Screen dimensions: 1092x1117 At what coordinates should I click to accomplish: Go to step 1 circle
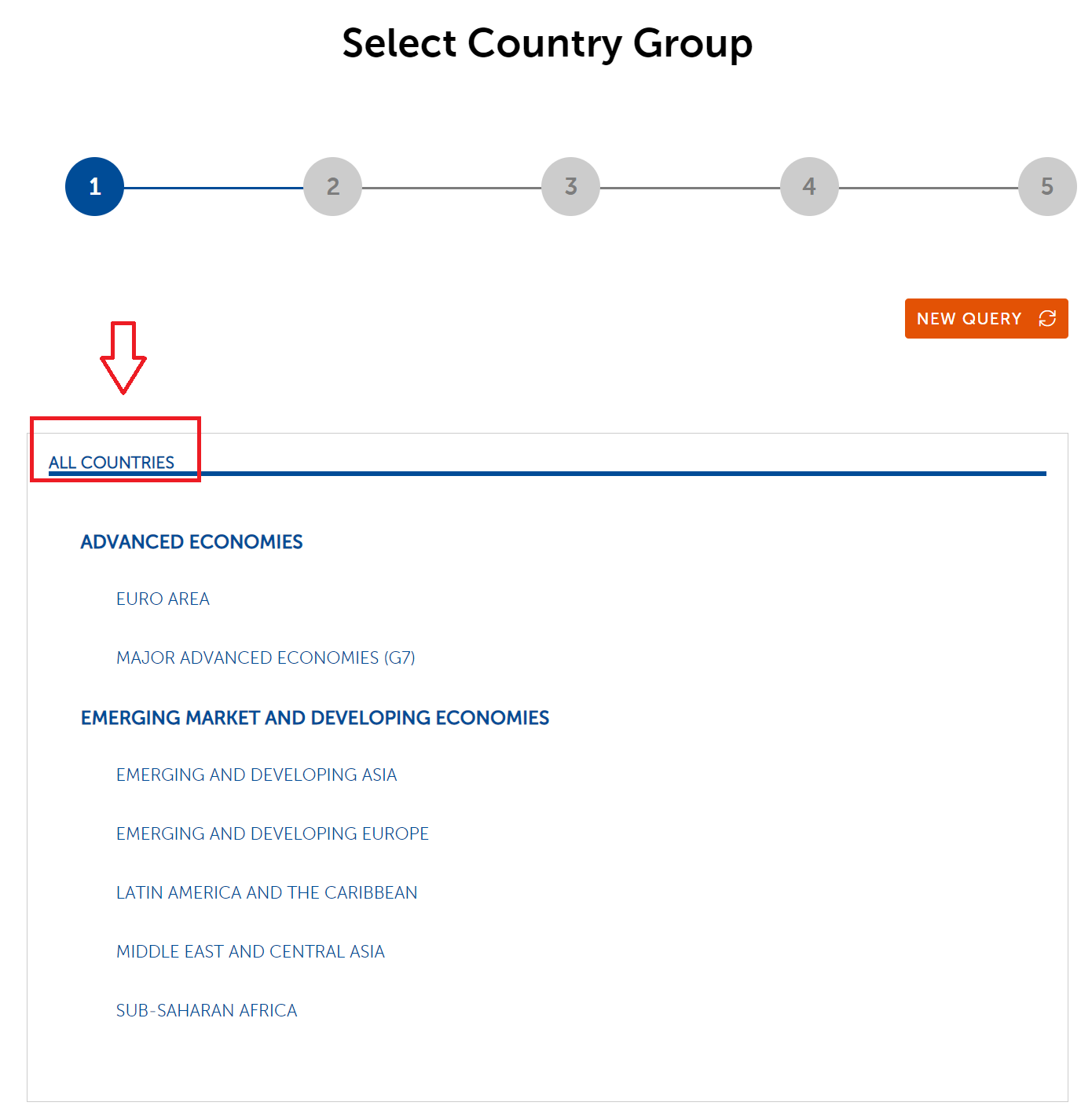point(94,187)
